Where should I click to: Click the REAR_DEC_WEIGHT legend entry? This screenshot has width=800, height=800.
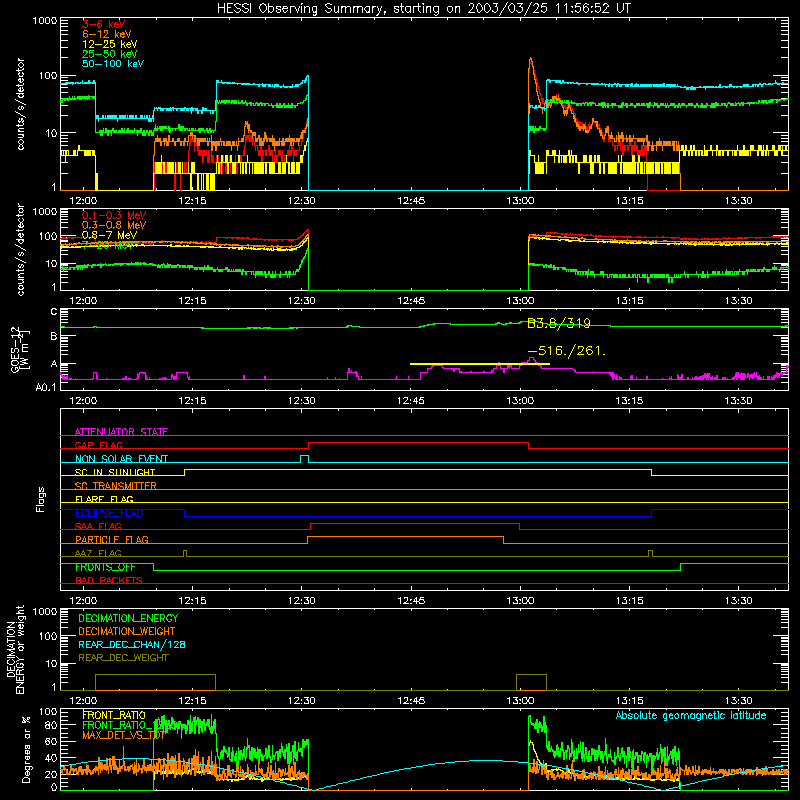coord(123,658)
